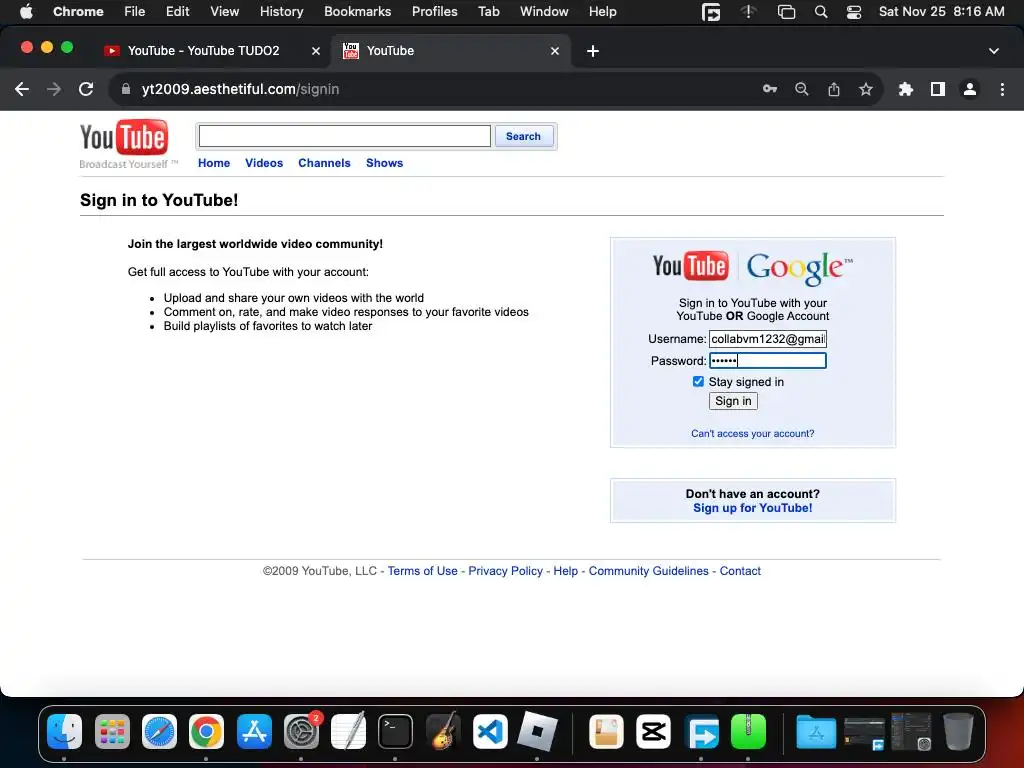The width and height of the screenshot is (1024, 768).
Task: Open TextEdit from the Dock
Action: 348,731
